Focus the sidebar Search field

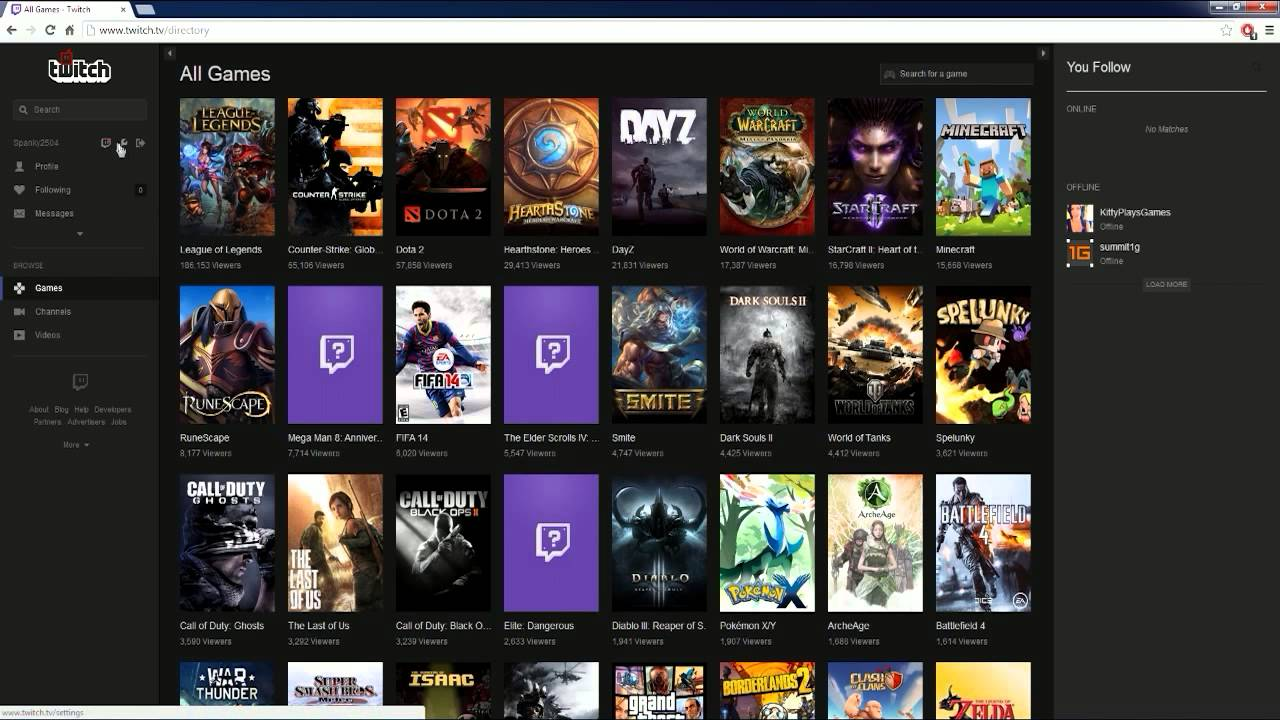pos(80,110)
